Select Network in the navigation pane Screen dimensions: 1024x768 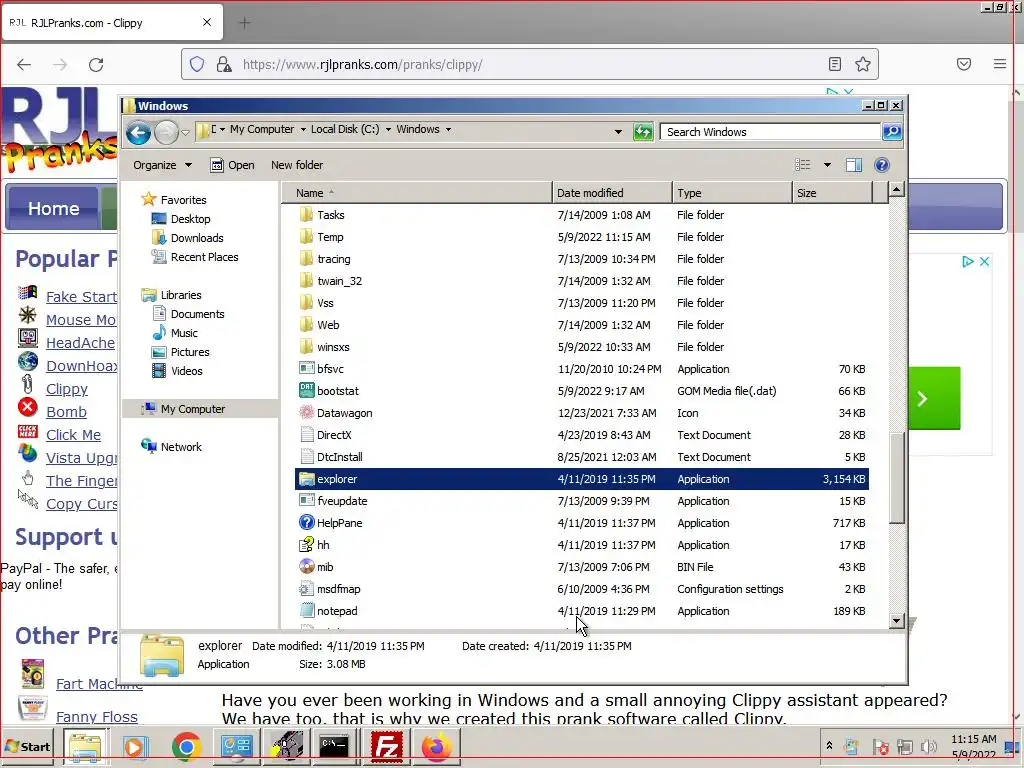click(181, 447)
